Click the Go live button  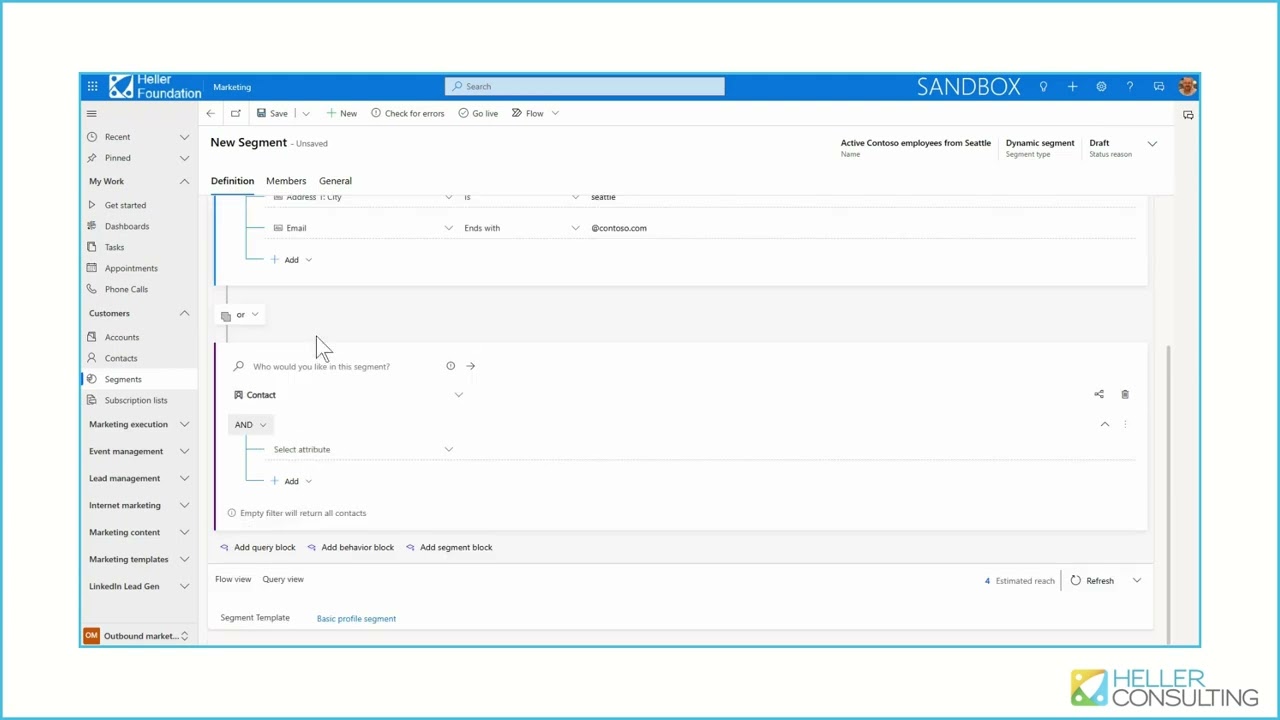pyautogui.click(x=478, y=114)
